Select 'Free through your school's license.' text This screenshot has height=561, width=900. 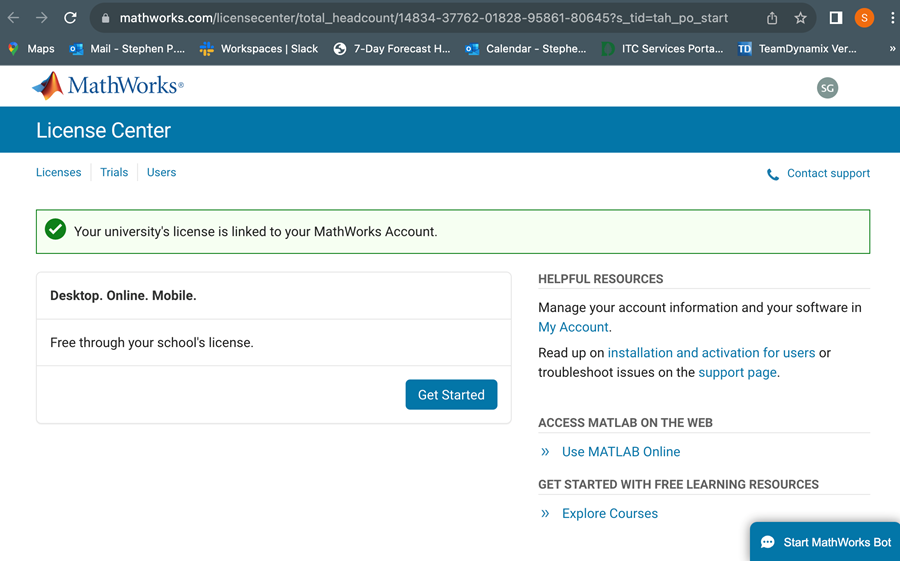[x=152, y=343]
